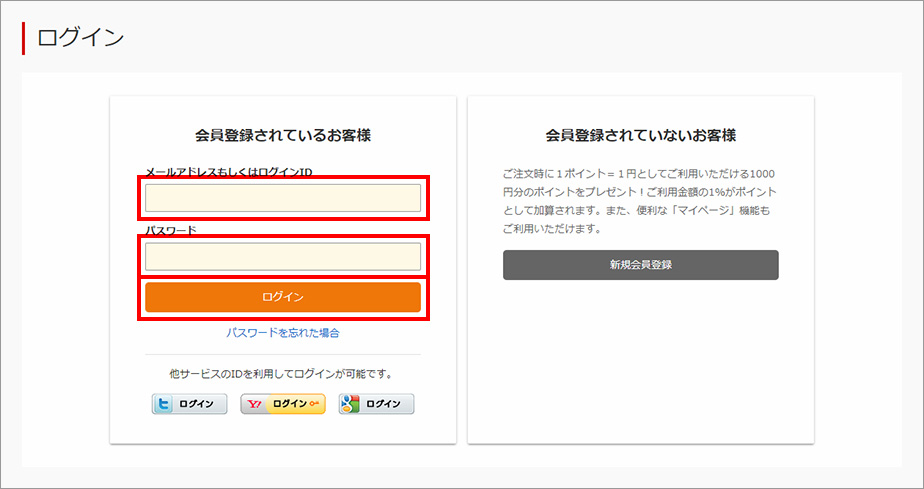Focus the パスワード input field
The image size is (924, 489).
[x=283, y=257]
